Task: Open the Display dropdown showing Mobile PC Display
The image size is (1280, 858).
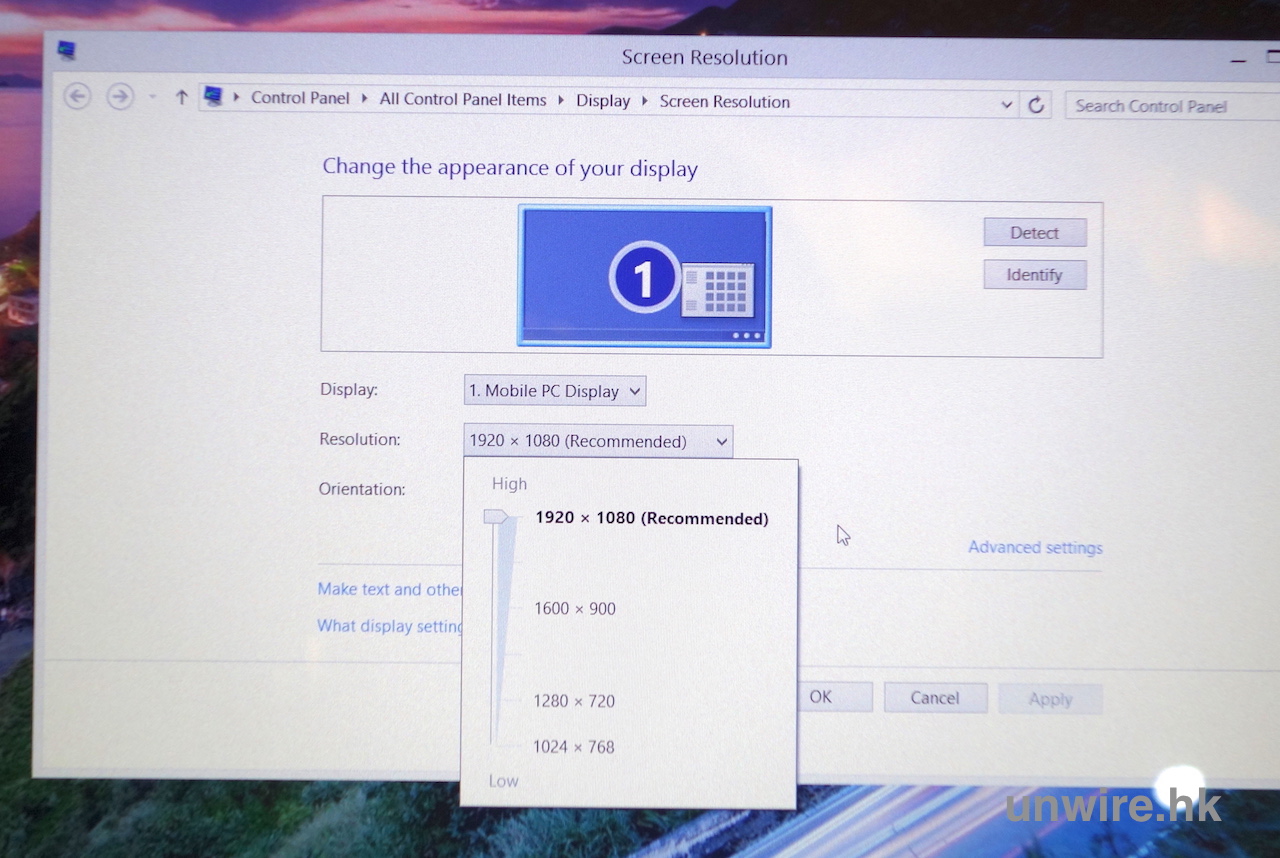Action: coord(555,391)
